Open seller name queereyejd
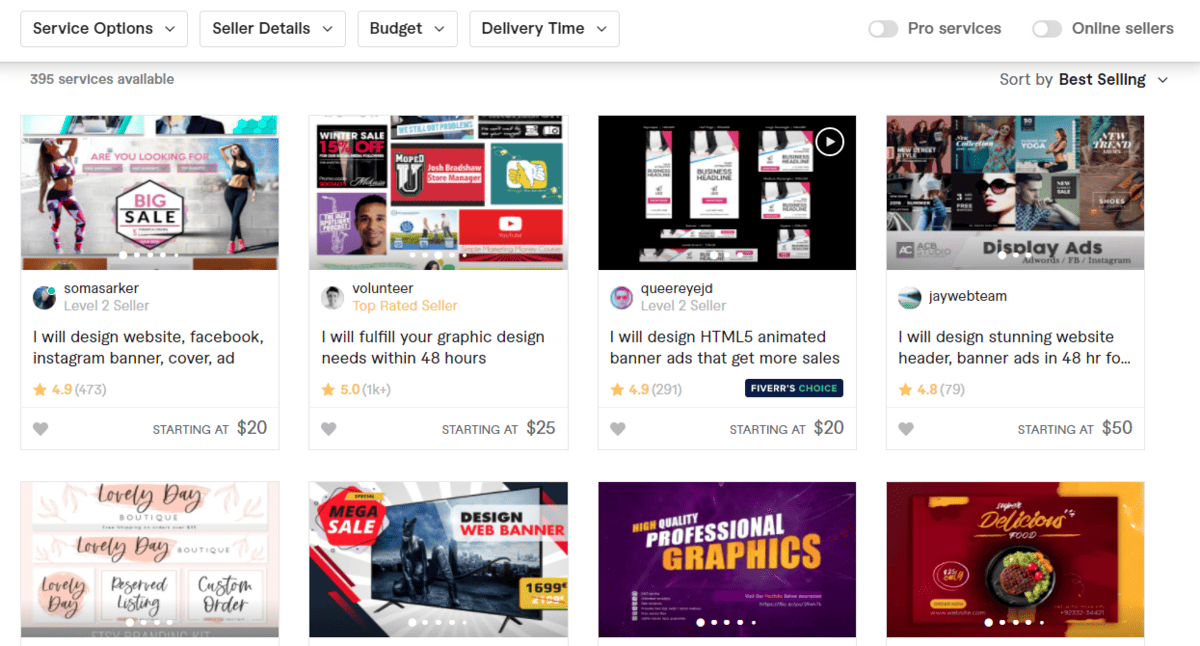Viewport: 1200px width, 646px height. [677, 288]
